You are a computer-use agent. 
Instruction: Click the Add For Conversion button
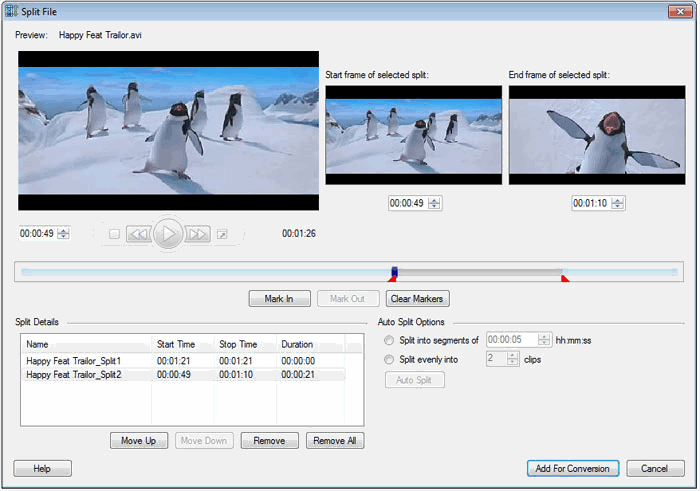(573, 468)
